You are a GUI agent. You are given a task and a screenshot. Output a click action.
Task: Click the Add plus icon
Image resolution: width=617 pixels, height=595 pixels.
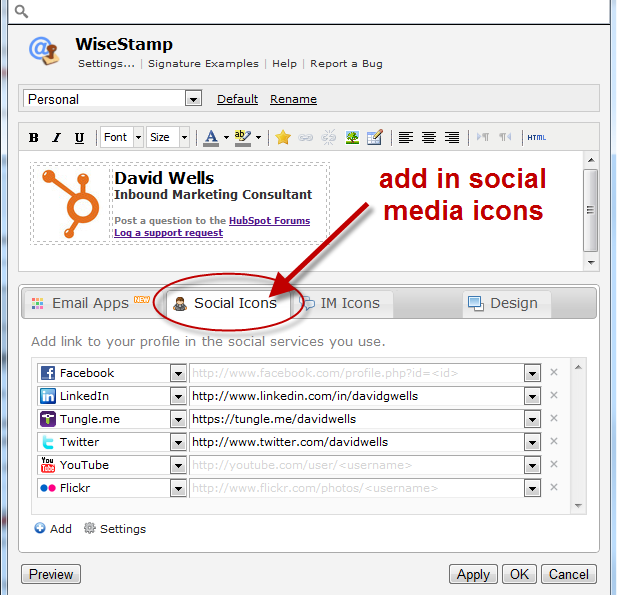pyautogui.click(x=40, y=528)
